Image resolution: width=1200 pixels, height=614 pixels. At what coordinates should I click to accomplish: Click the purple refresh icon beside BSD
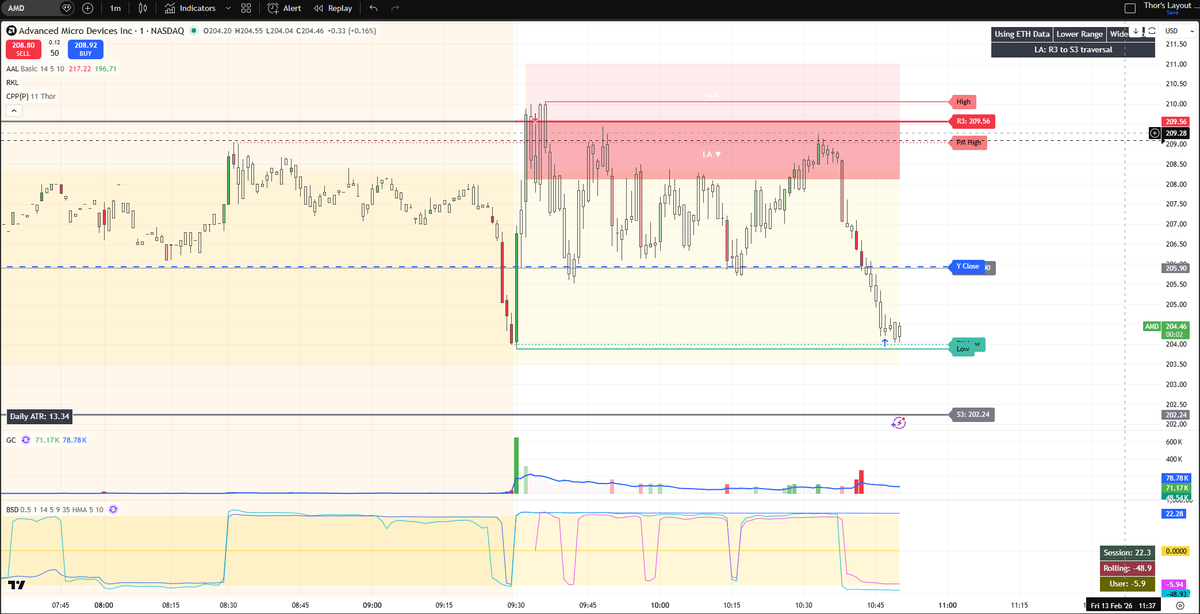tap(113, 509)
